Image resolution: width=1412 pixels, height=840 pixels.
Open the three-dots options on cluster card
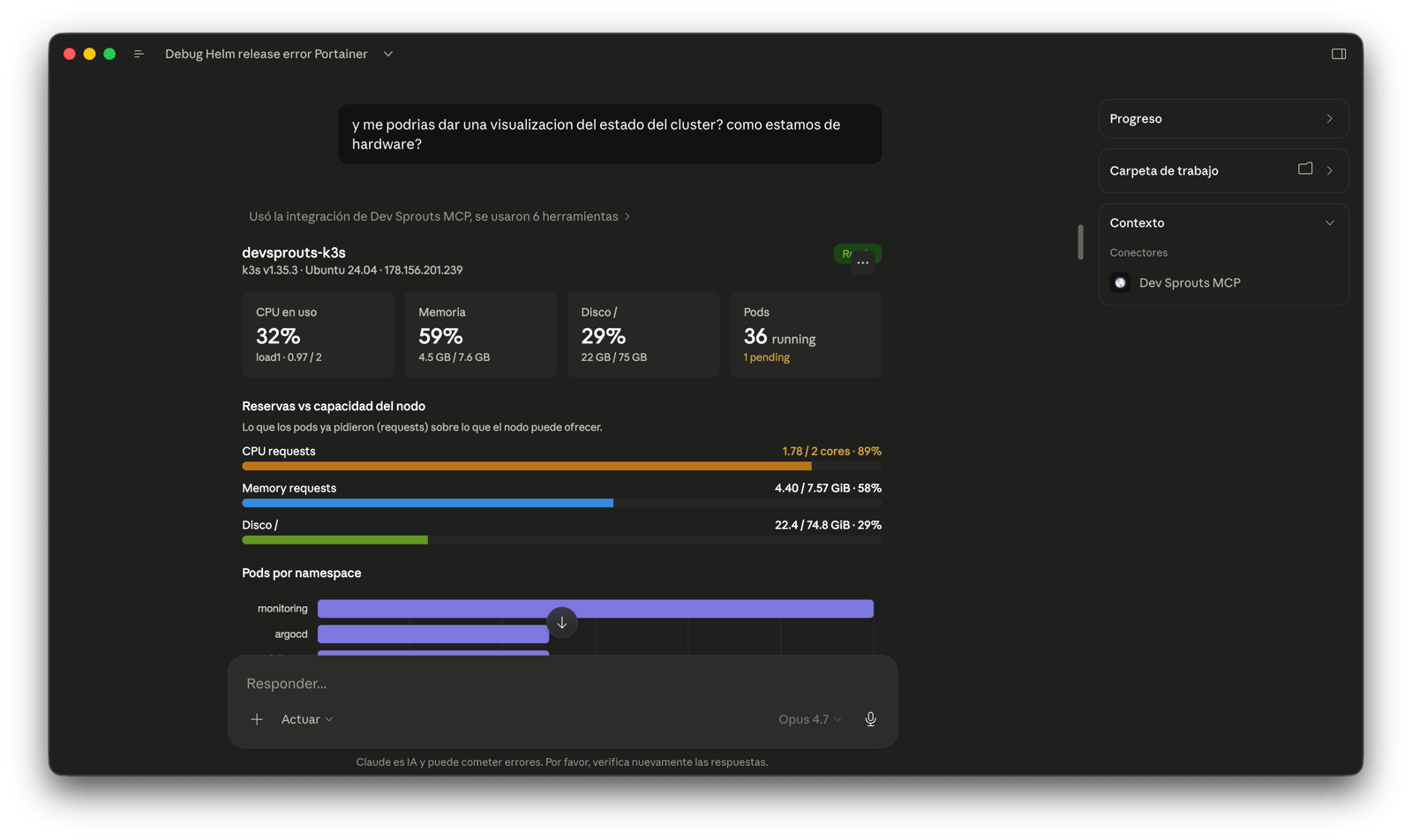[x=863, y=262]
